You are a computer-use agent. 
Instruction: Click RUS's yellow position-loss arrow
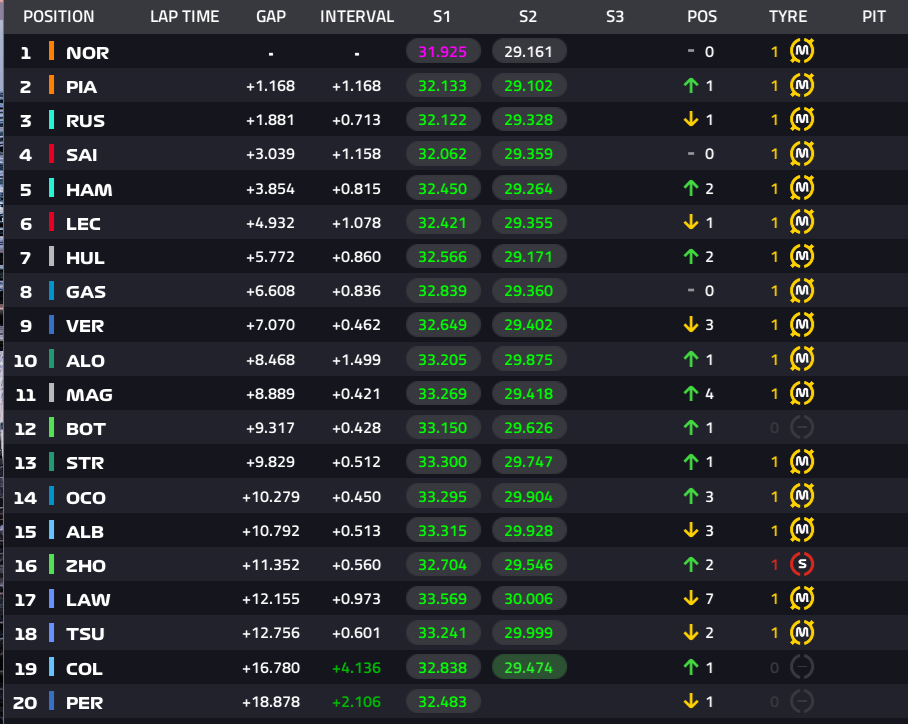(x=690, y=119)
